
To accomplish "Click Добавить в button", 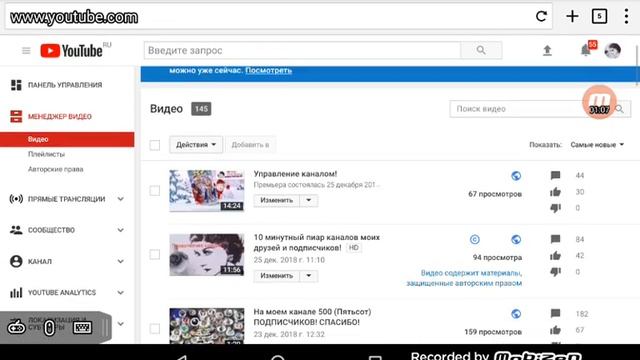I will pyautogui.click(x=250, y=145).
